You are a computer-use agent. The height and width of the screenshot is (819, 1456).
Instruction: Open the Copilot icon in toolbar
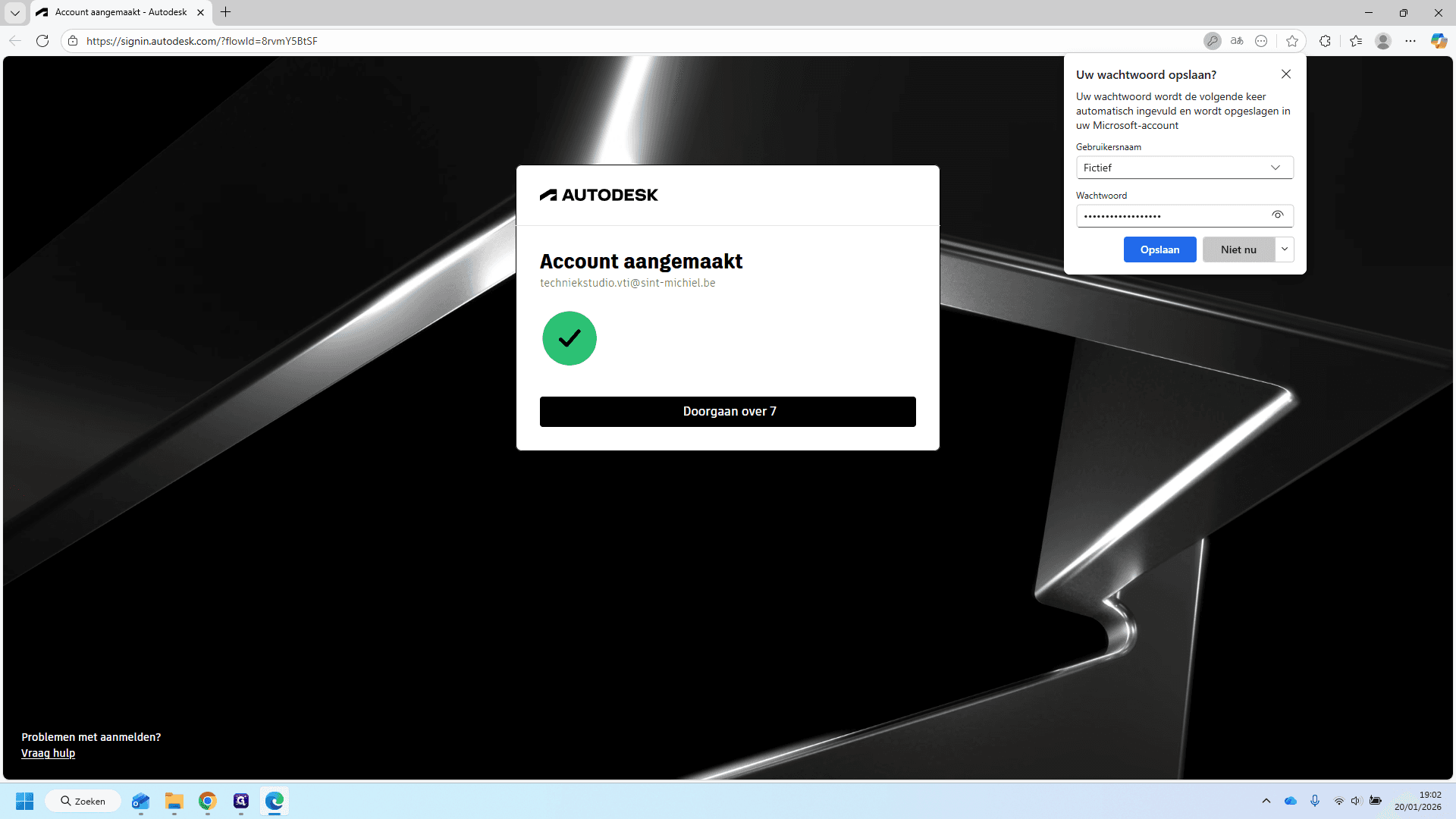1439,41
